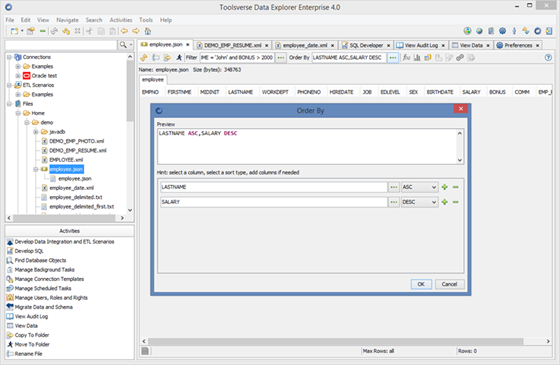Screen dimensions: 560x365
Task: Remove the LASTNAME sort row
Action: coord(456,187)
